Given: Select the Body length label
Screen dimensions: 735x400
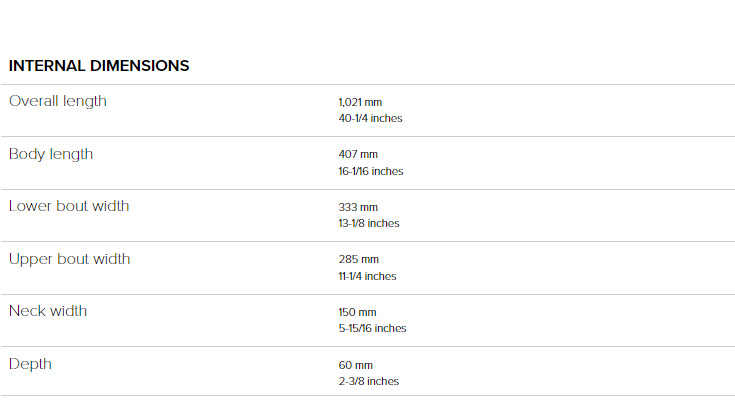Looking at the screenshot, I should click(51, 154).
